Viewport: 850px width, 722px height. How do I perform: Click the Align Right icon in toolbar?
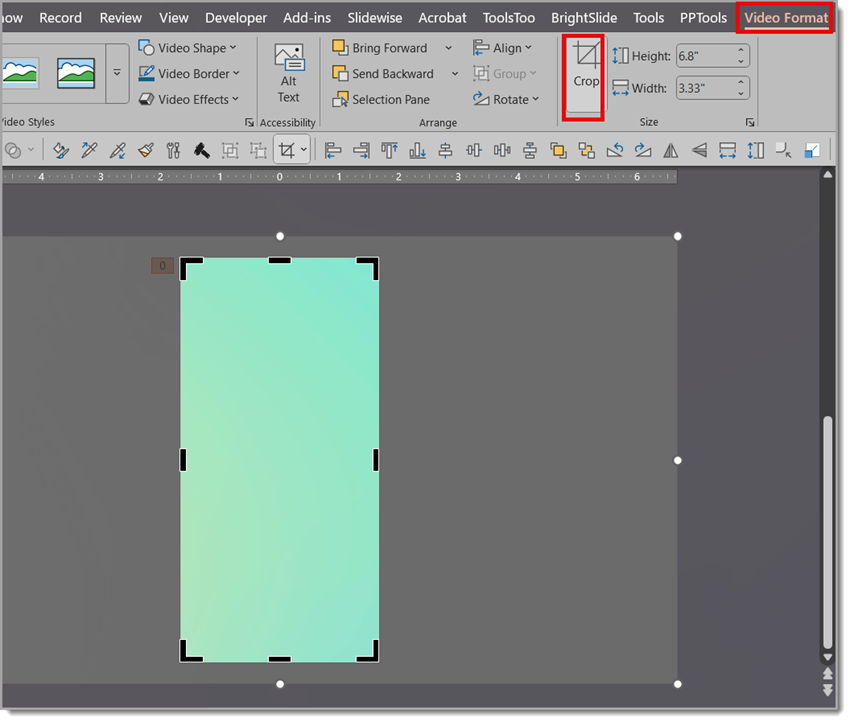point(360,150)
